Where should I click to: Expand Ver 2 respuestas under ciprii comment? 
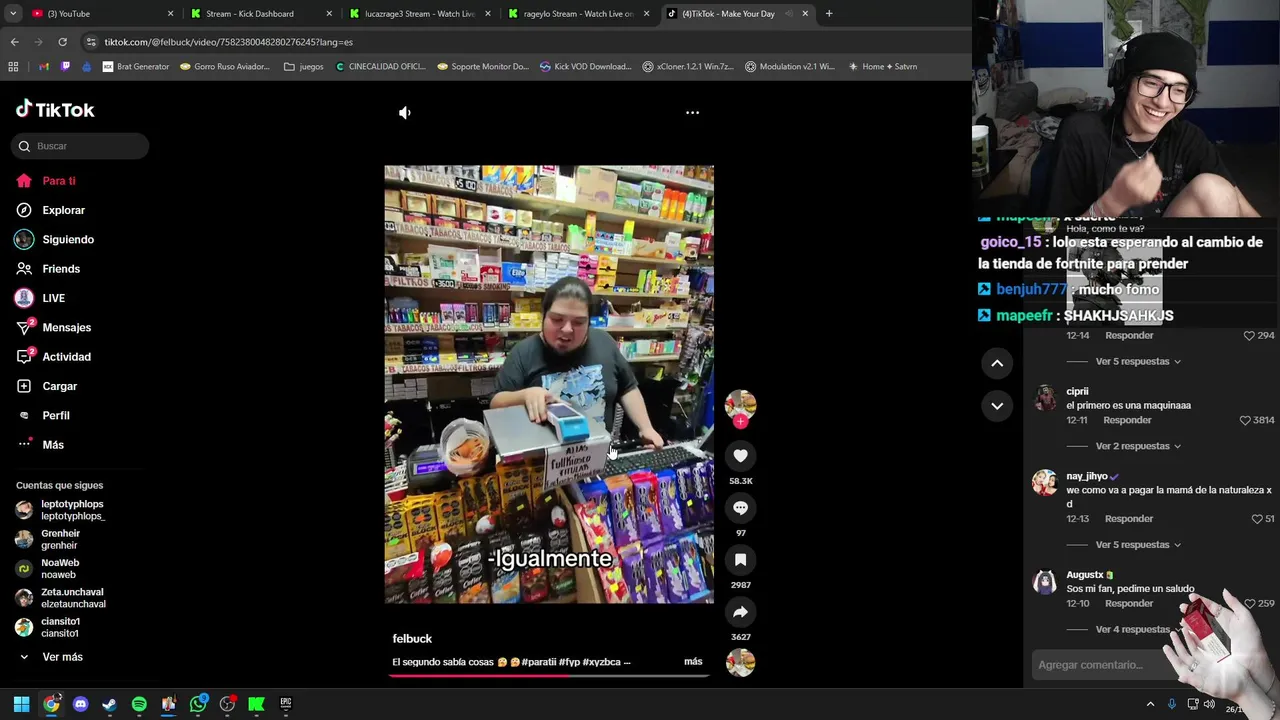(x=1132, y=446)
